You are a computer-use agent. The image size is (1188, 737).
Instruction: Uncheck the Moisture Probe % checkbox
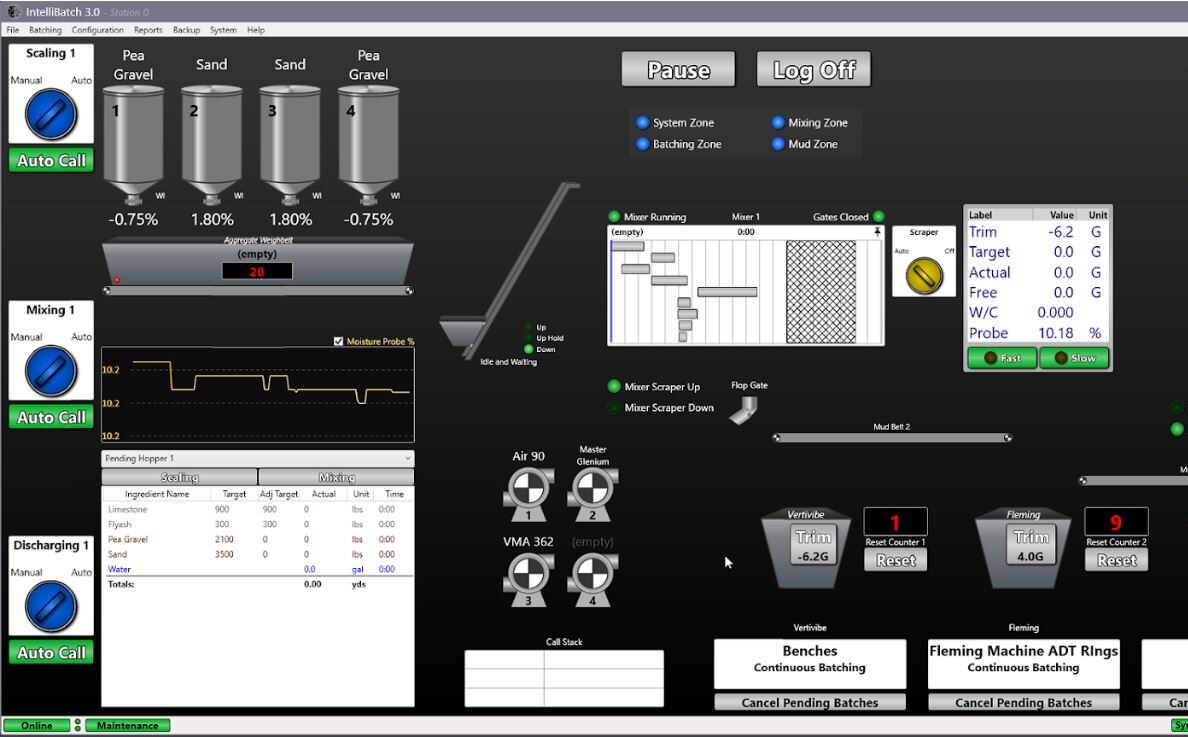(x=339, y=342)
